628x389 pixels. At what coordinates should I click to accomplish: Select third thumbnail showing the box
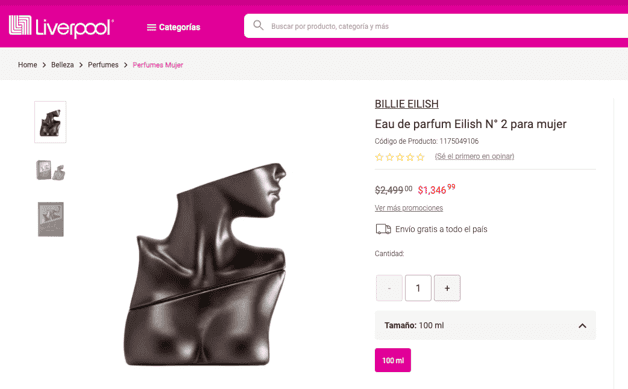[51, 219]
